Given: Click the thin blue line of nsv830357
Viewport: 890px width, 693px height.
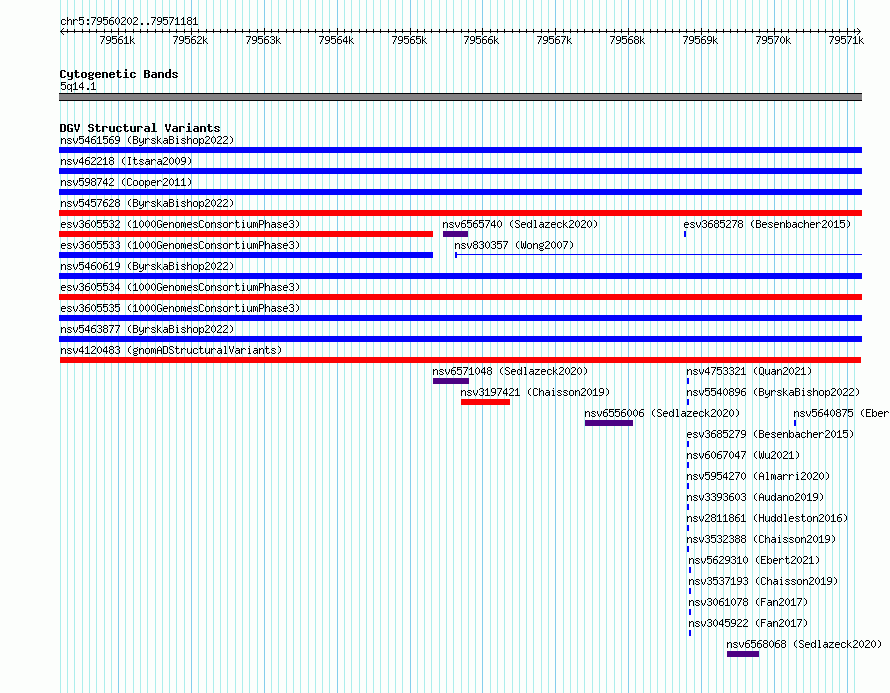Looking at the screenshot, I should coord(658,255).
